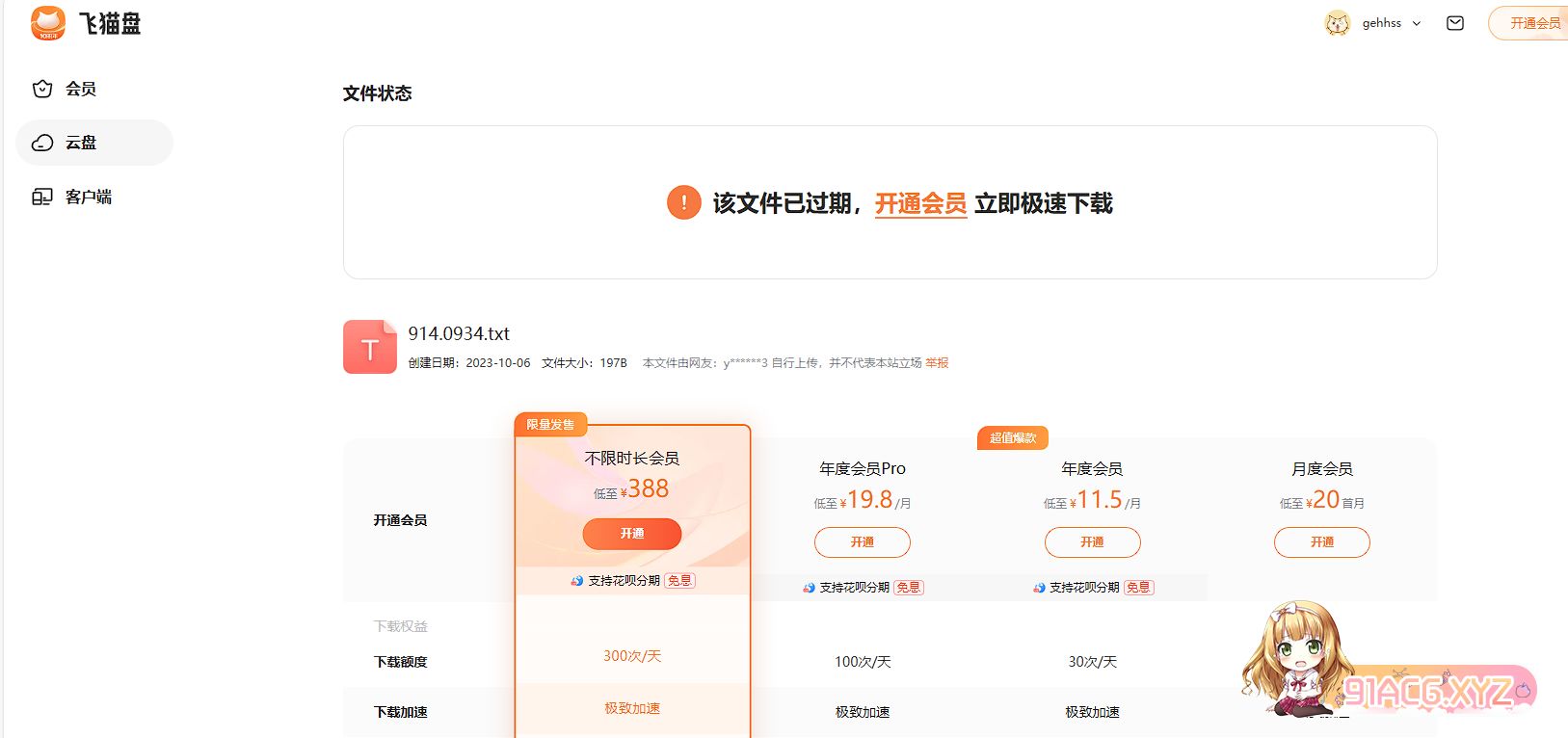Select the 会员 sidebar menu item
The height and width of the screenshot is (738, 1568).
pyautogui.click(x=81, y=89)
